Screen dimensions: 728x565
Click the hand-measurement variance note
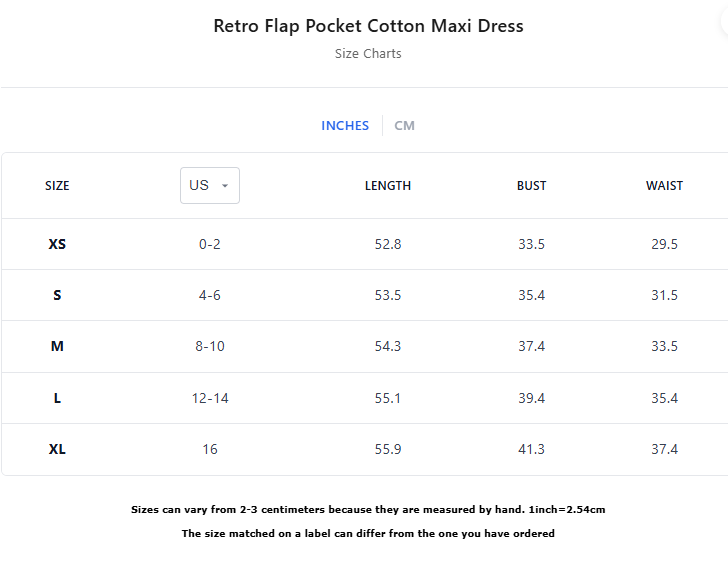pos(368,510)
